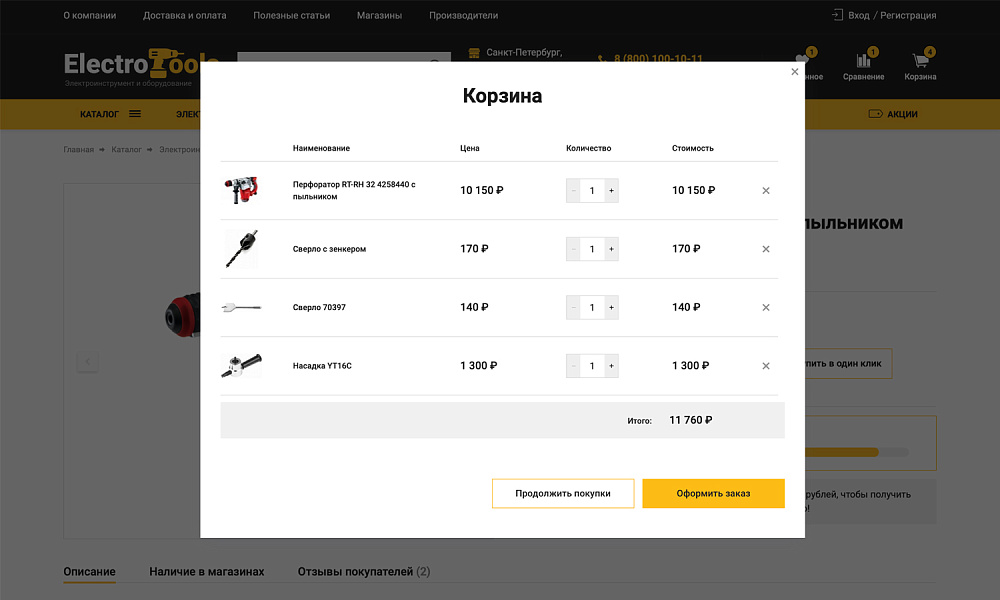Click the location pin icon near Санкт-Петербург

[x=473, y=52]
